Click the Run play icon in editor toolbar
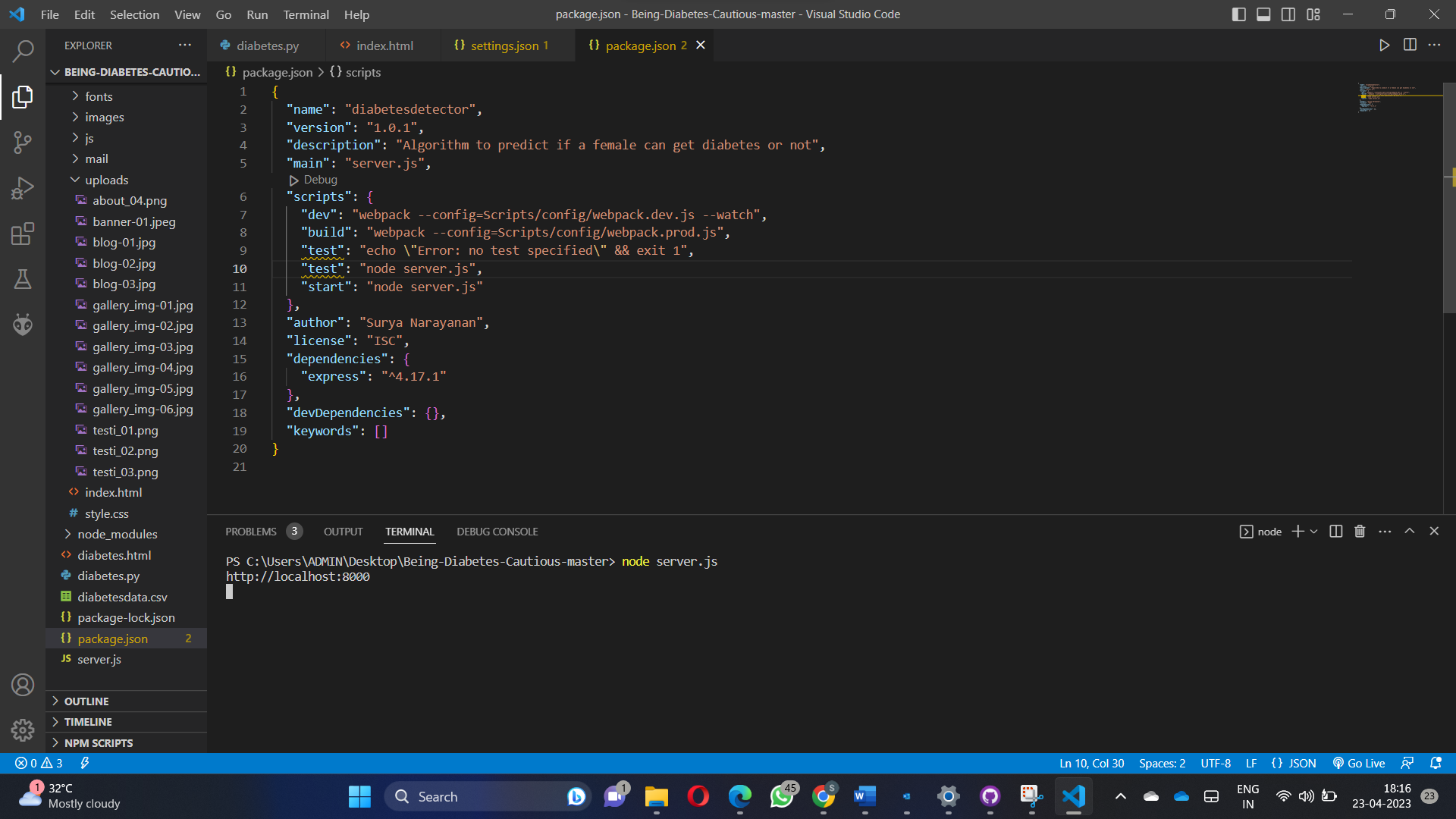Viewport: 1456px width, 819px height. pos(1384,45)
